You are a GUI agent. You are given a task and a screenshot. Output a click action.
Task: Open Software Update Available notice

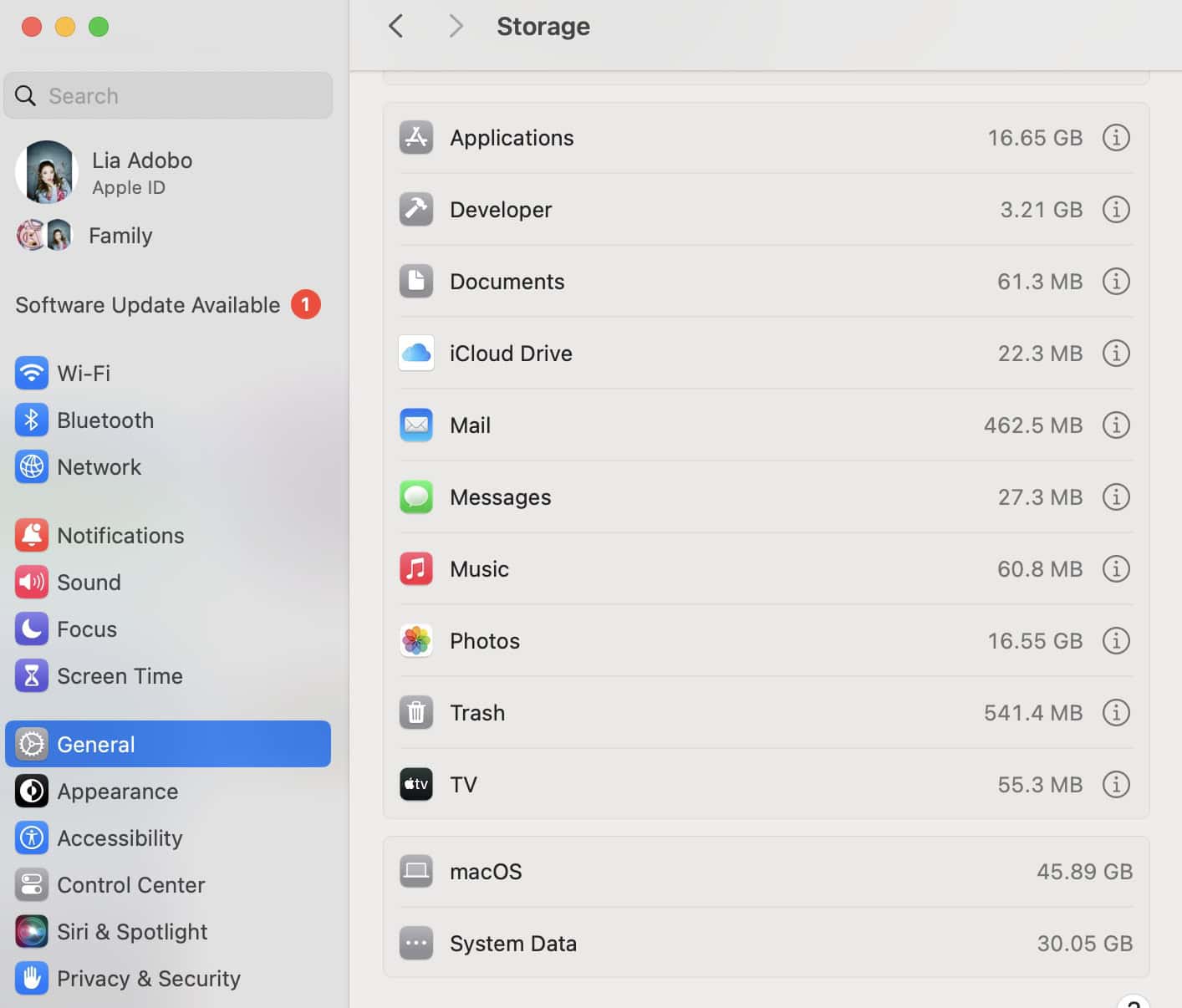coord(168,305)
